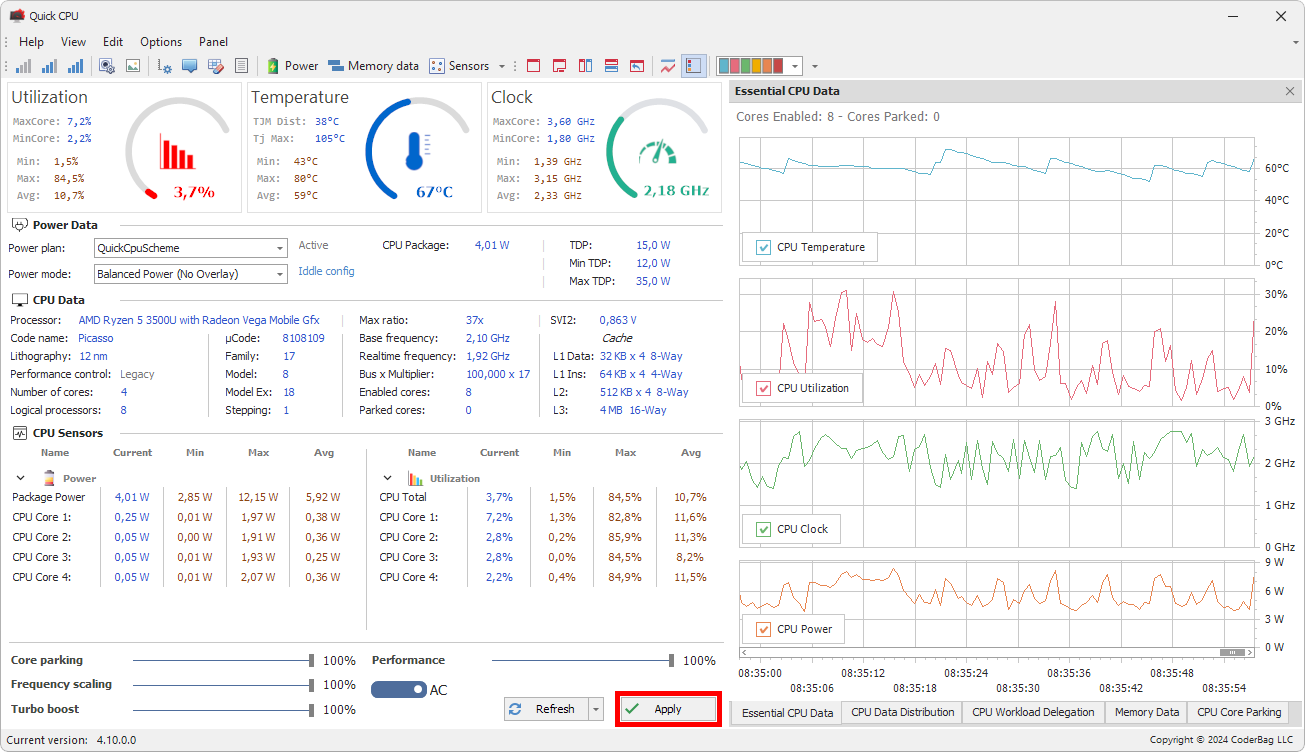Open the Options menu
The width and height of the screenshot is (1305, 752).
click(160, 41)
